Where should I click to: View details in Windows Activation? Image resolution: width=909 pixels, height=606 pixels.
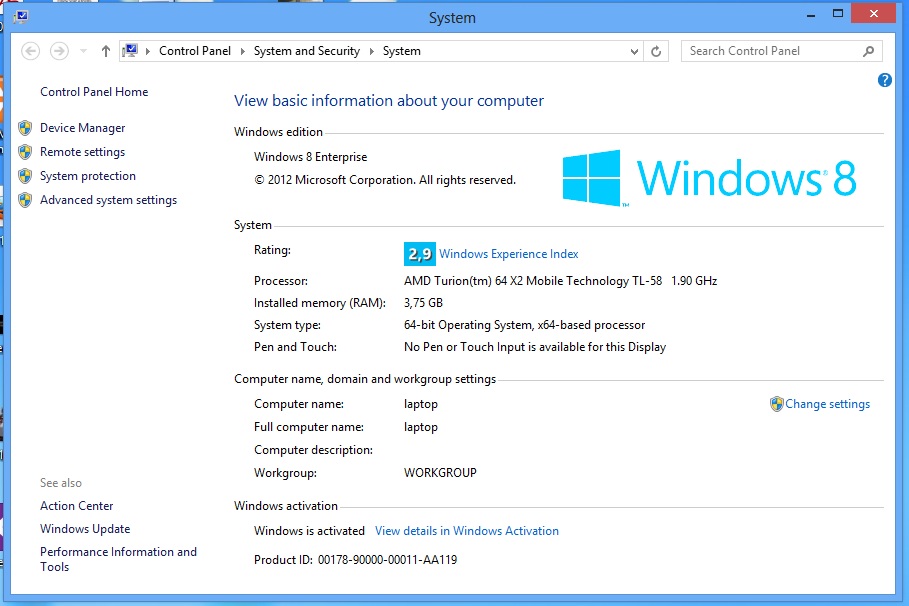pos(466,531)
